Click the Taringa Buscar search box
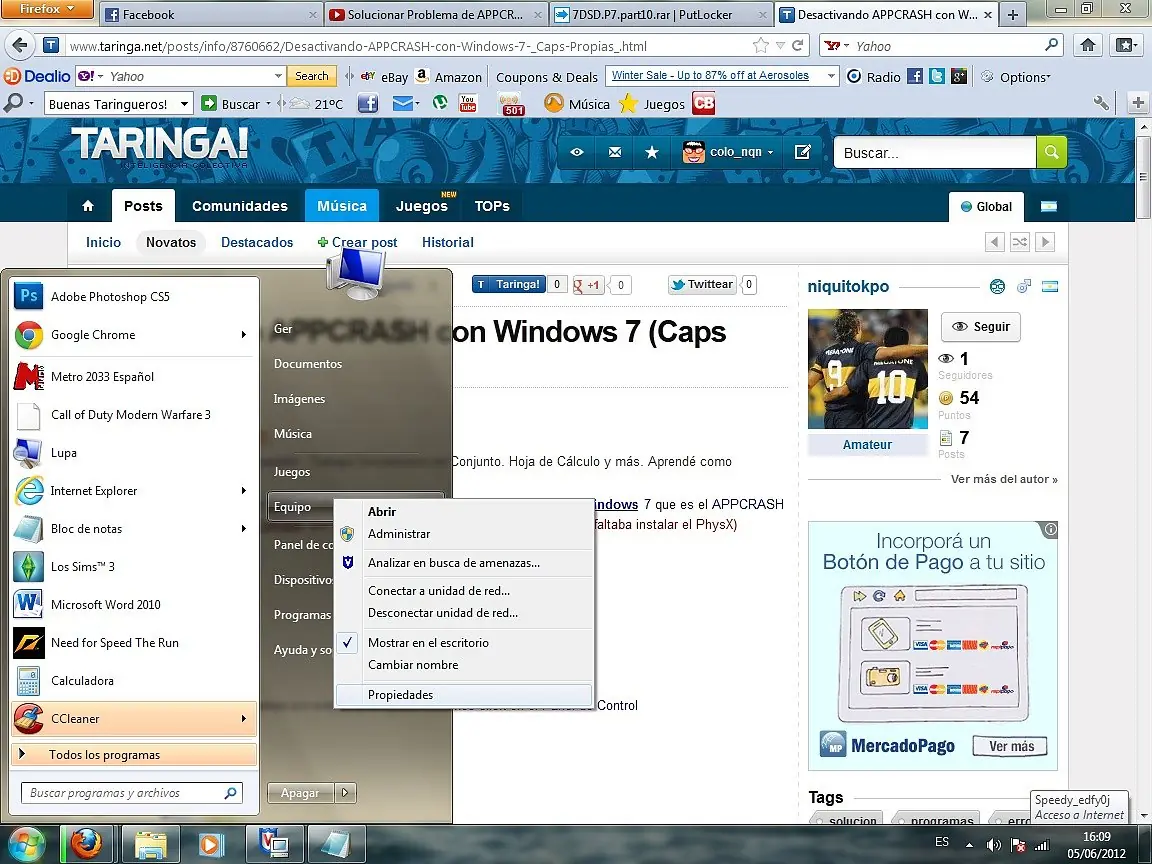1152x864 pixels. (x=934, y=153)
